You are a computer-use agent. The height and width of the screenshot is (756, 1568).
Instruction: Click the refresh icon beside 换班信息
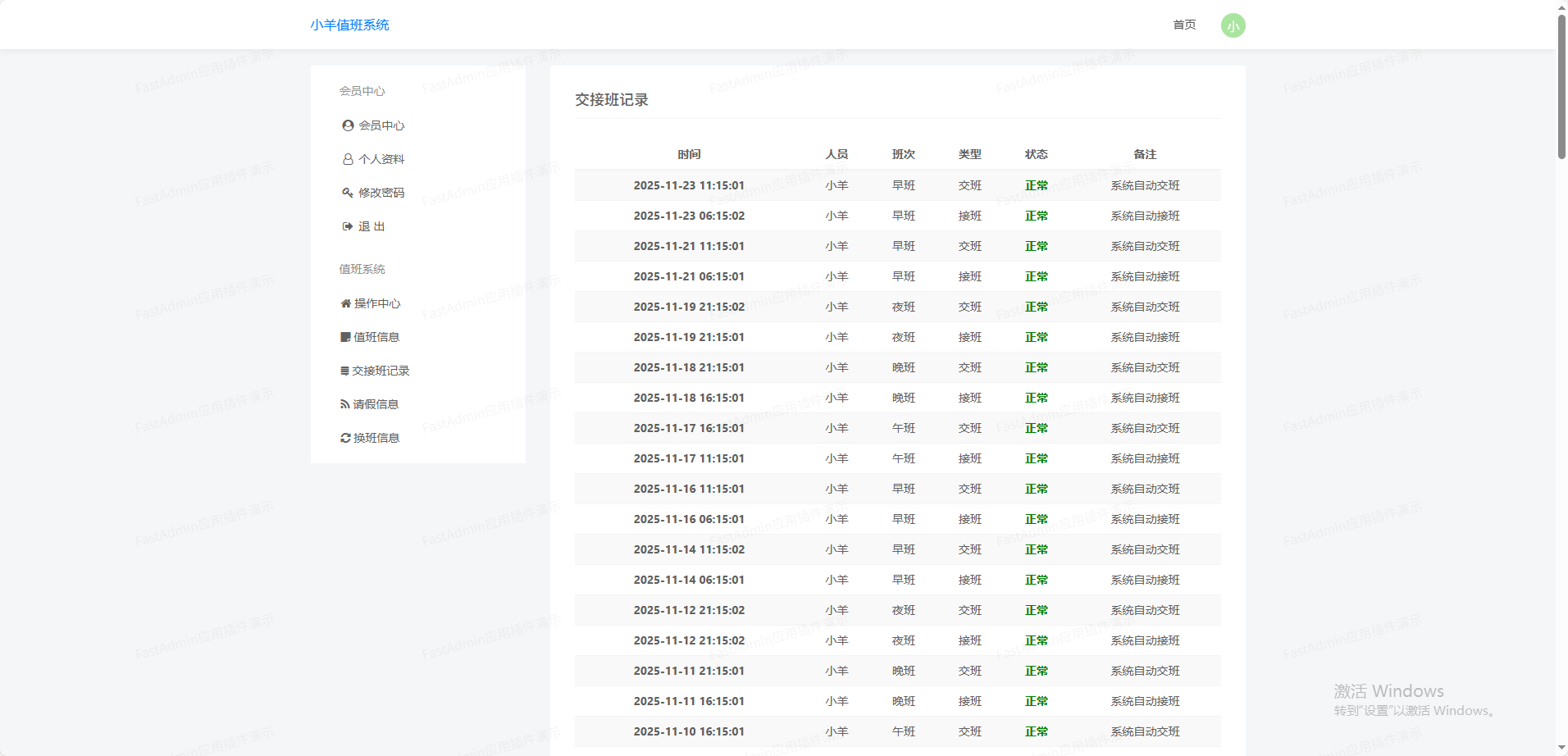point(345,438)
